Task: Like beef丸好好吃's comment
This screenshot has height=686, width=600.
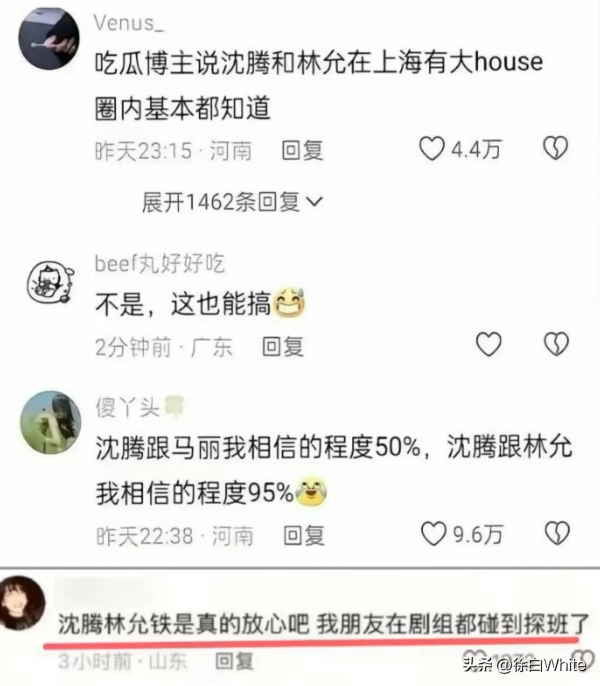Action: coord(488,344)
